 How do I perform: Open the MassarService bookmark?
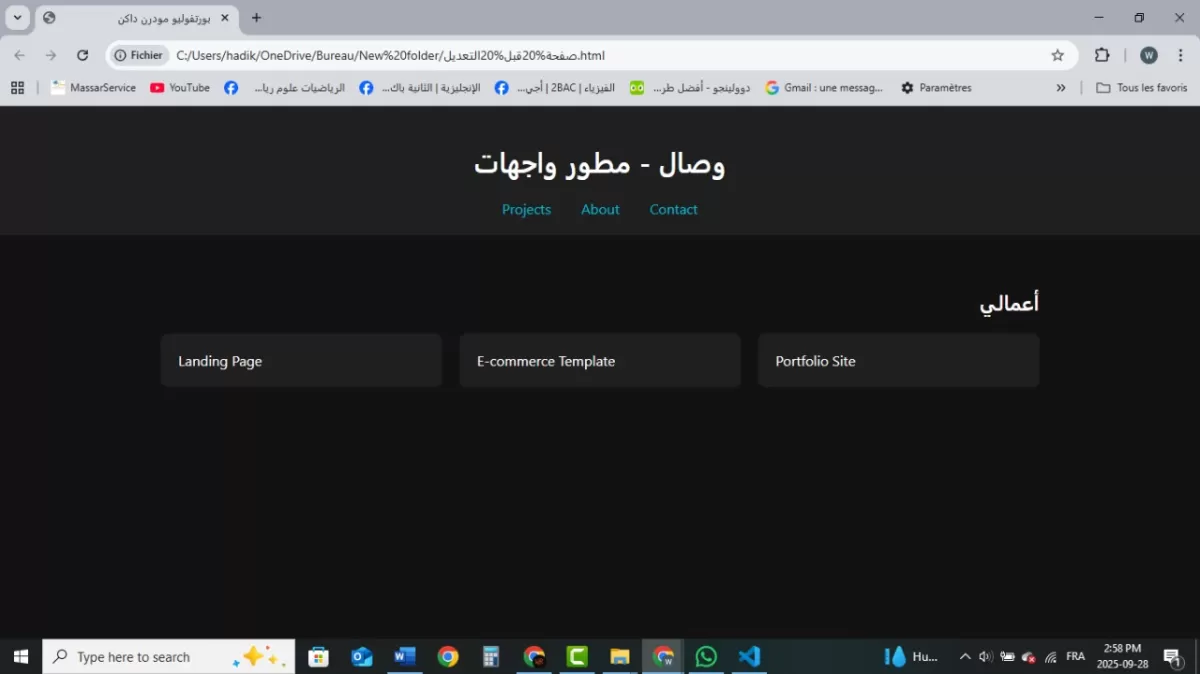point(93,88)
